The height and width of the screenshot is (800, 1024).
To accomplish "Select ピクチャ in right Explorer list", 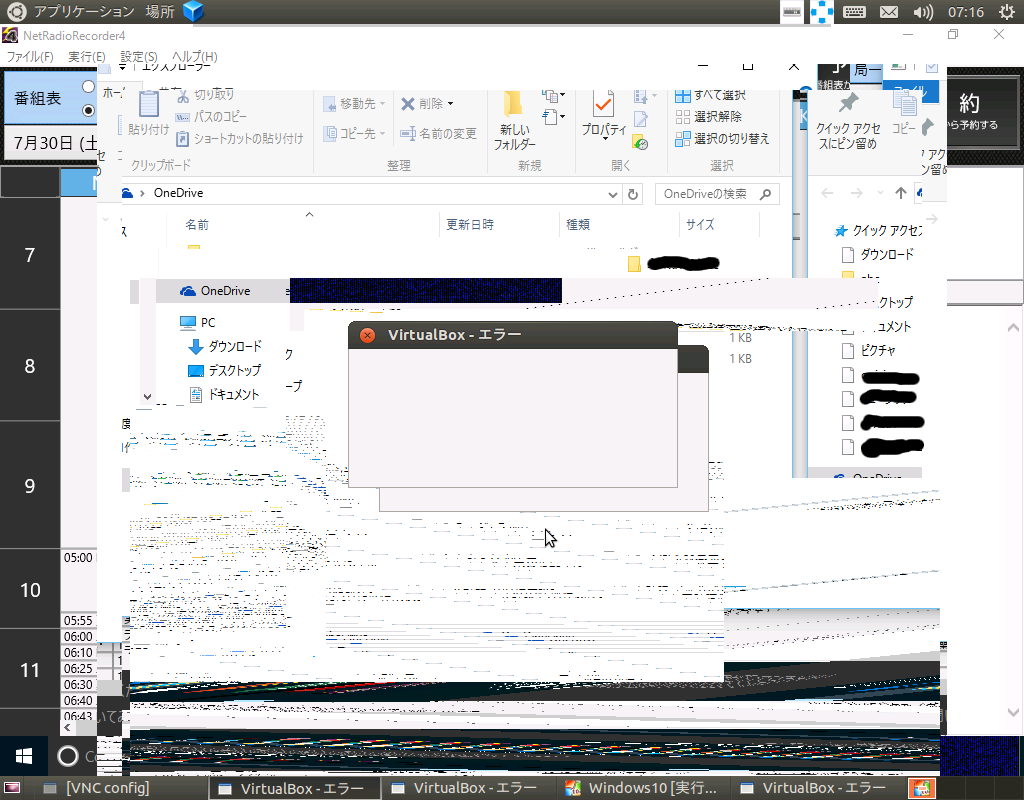I will pos(869,351).
